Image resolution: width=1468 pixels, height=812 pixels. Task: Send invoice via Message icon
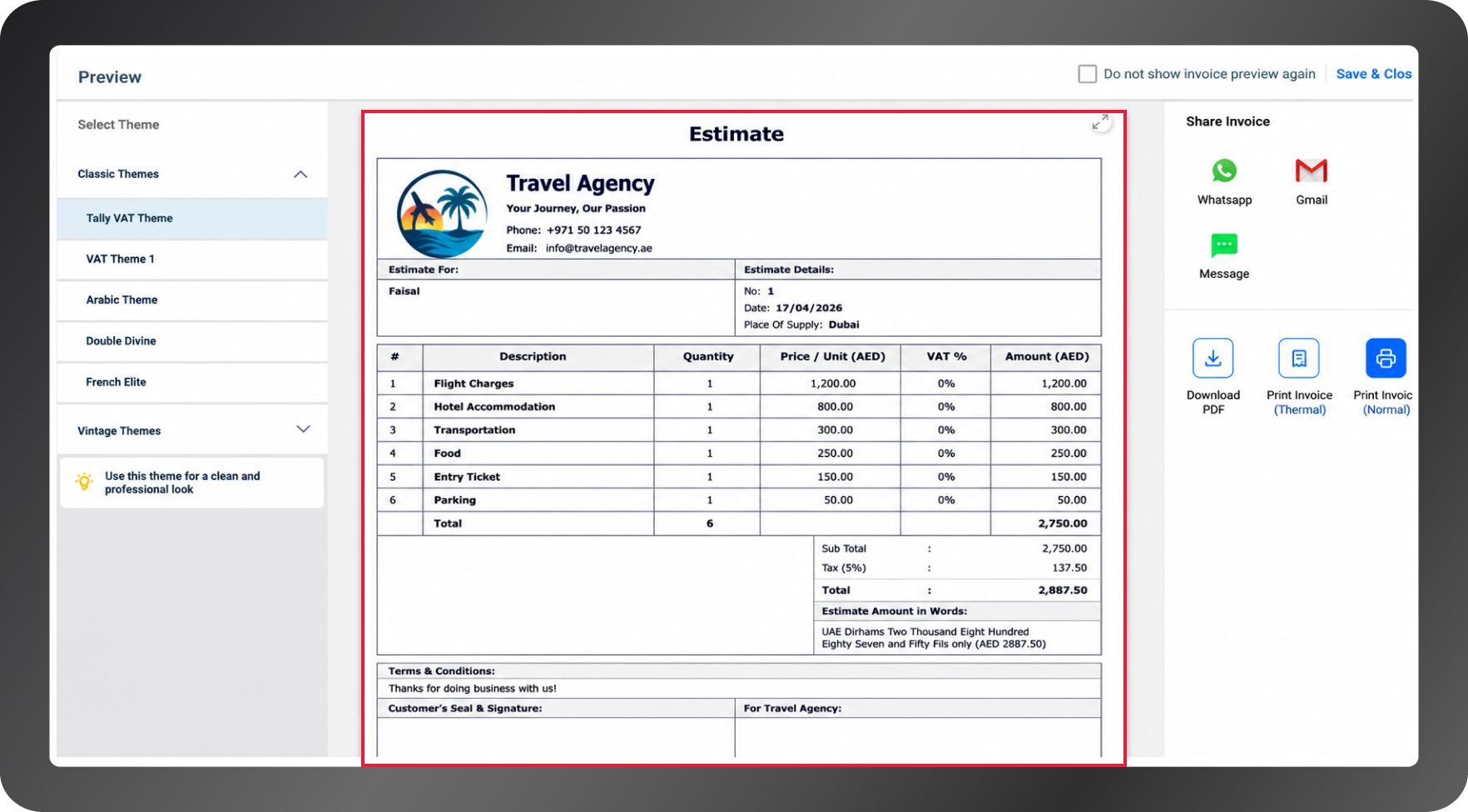(x=1224, y=245)
